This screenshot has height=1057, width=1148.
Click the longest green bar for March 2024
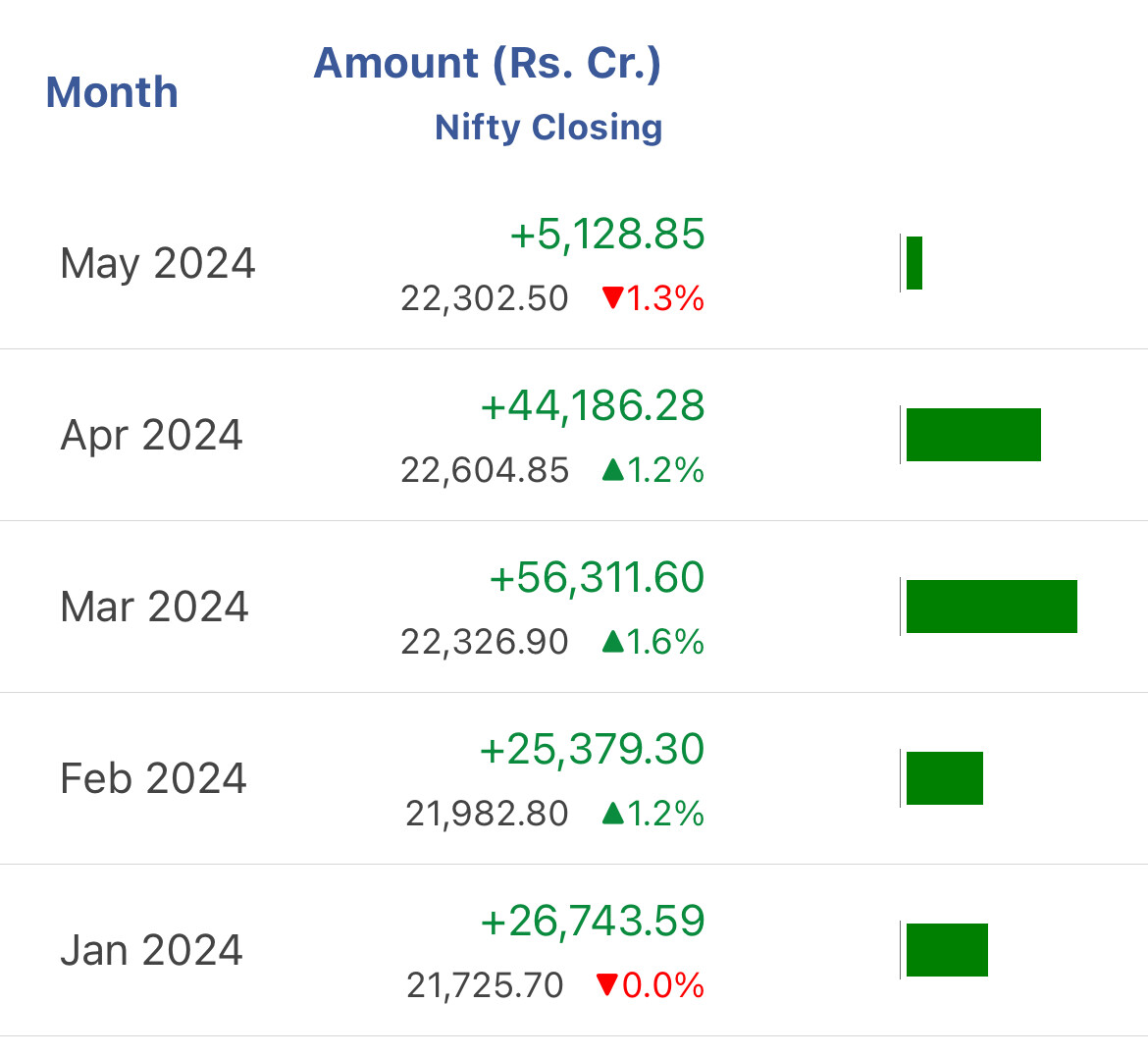pyautogui.click(x=991, y=607)
